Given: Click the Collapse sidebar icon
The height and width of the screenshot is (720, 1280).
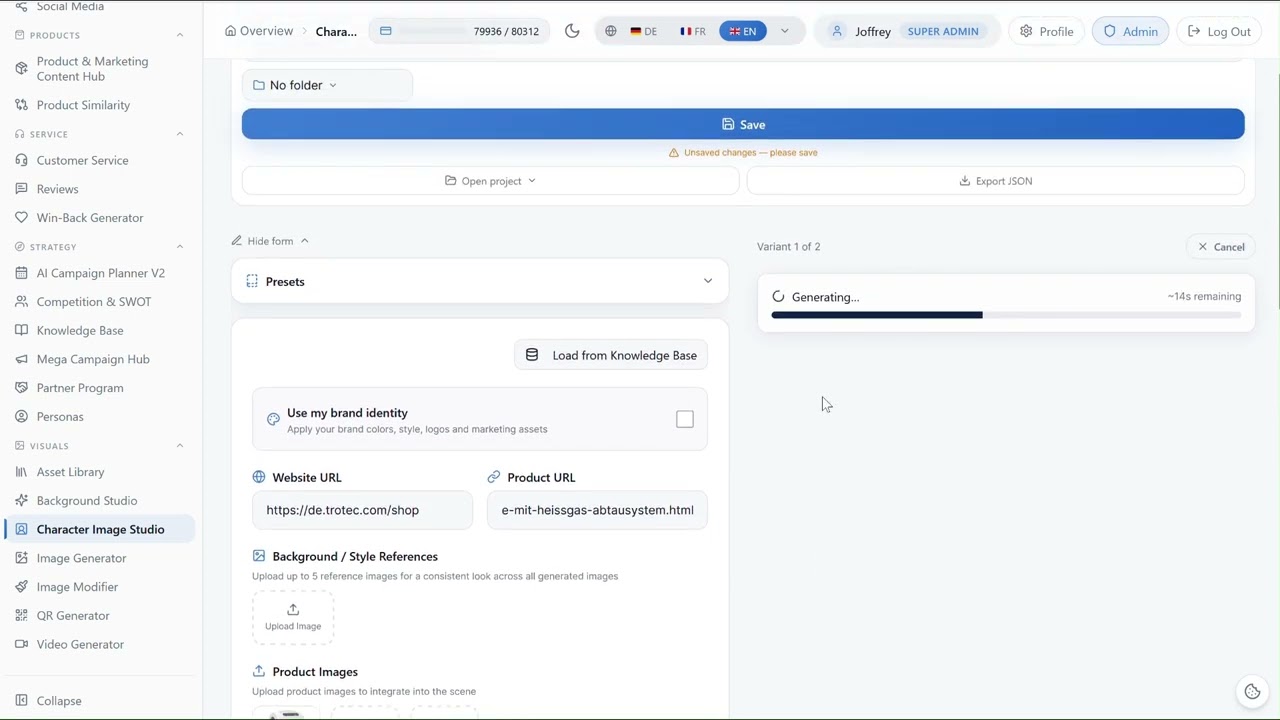Looking at the screenshot, I should [22, 701].
